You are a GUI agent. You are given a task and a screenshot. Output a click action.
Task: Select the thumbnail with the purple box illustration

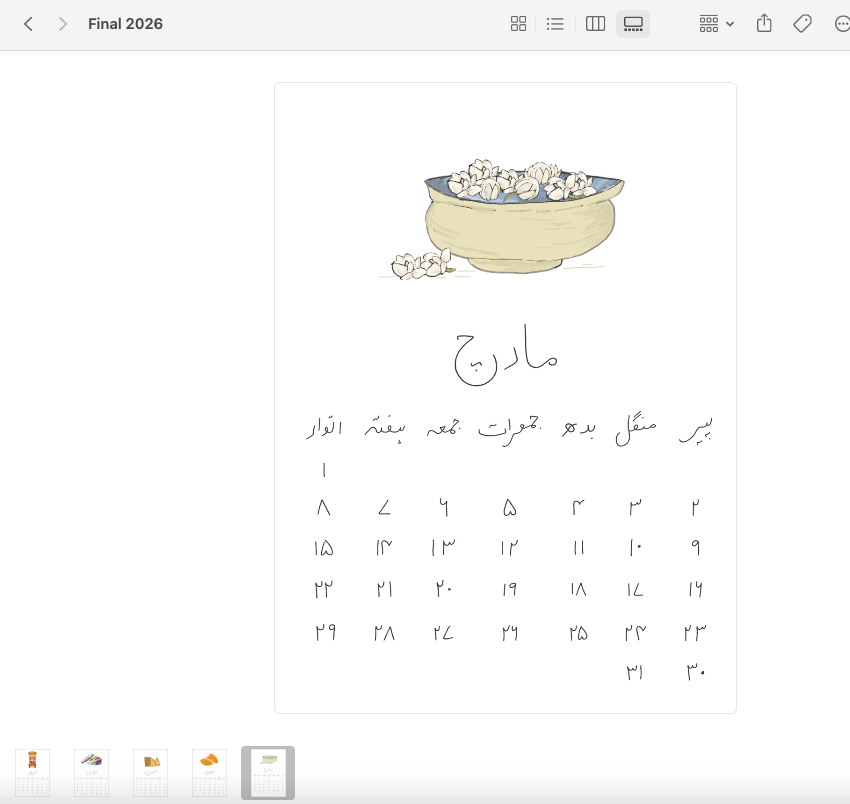(x=92, y=772)
